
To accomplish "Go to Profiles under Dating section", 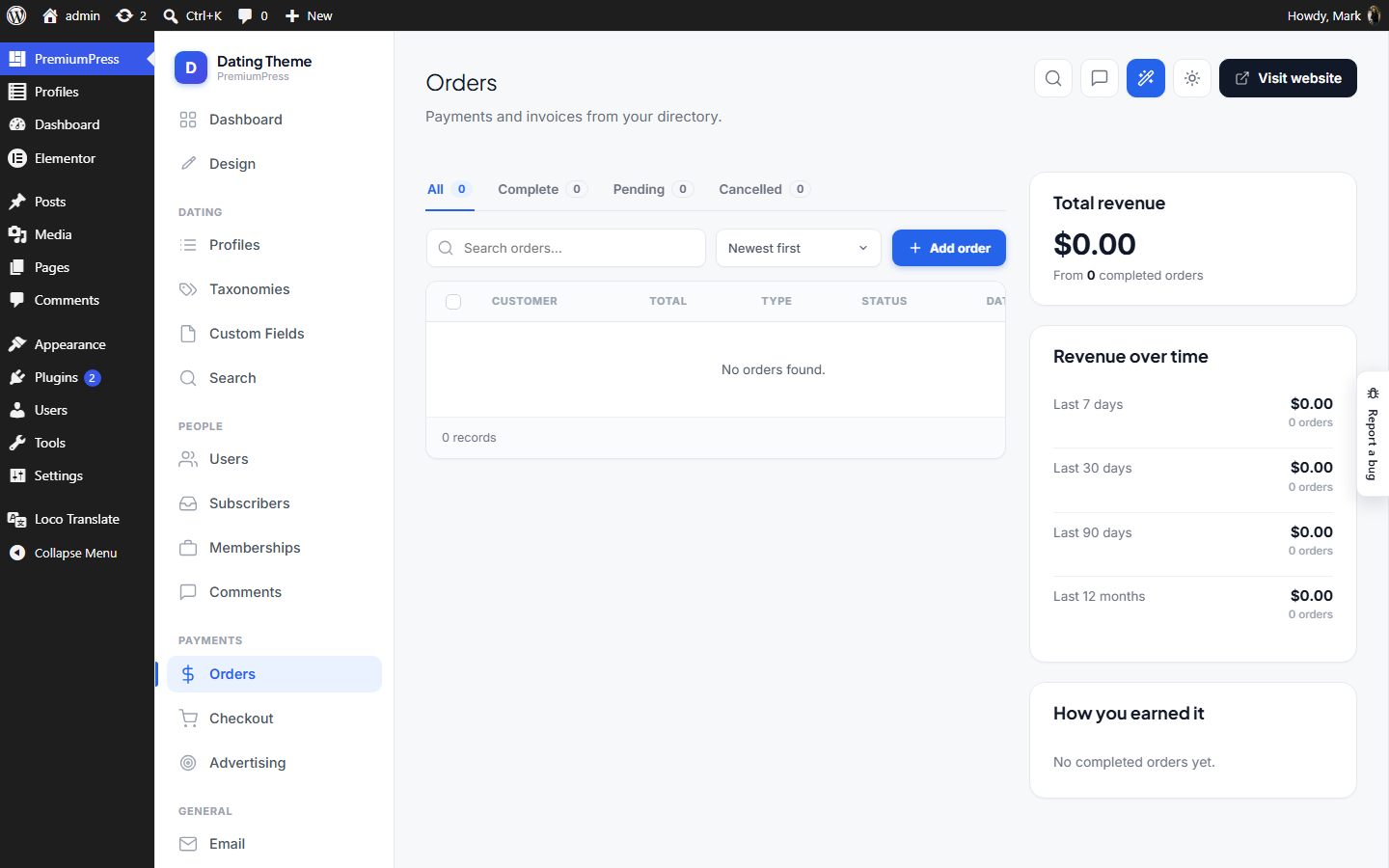I will coord(275,245).
